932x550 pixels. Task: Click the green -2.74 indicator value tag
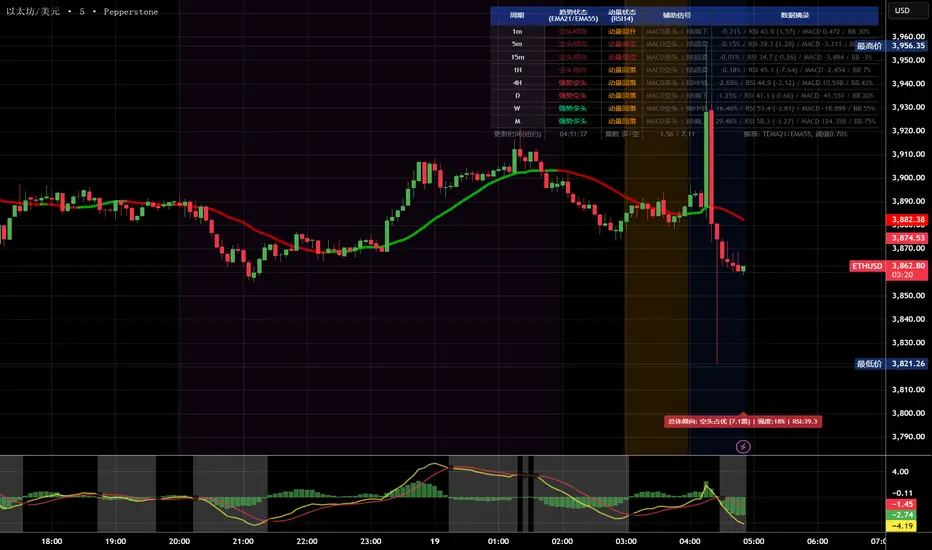pyautogui.click(x=907, y=512)
